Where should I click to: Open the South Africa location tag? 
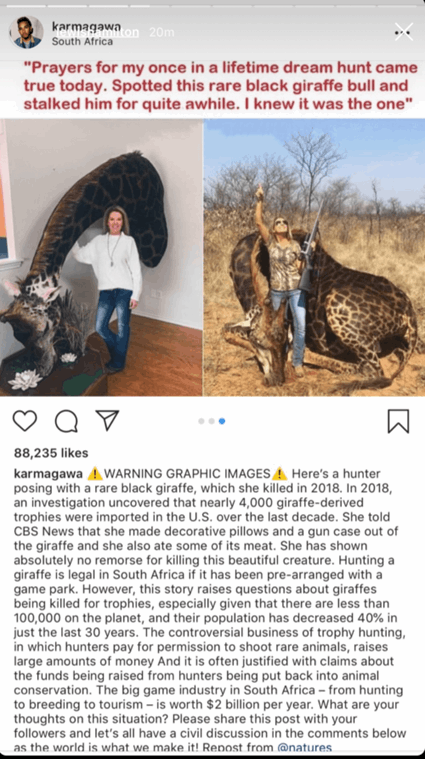tap(82, 42)
